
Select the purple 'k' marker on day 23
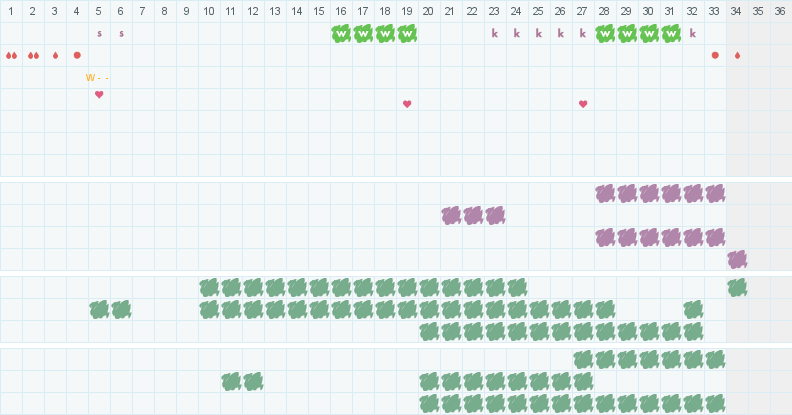495,33
